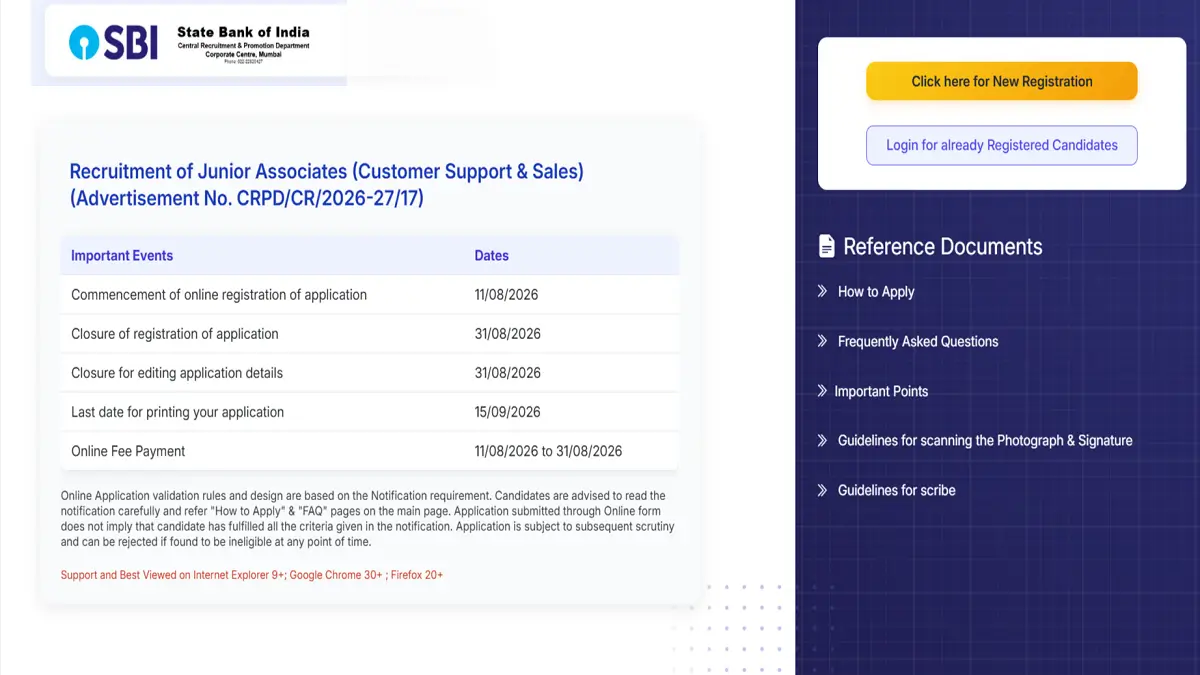Click the SBI logo in header
The width and height of the screenshot is (1200, 675).
(x=113, y=42)
